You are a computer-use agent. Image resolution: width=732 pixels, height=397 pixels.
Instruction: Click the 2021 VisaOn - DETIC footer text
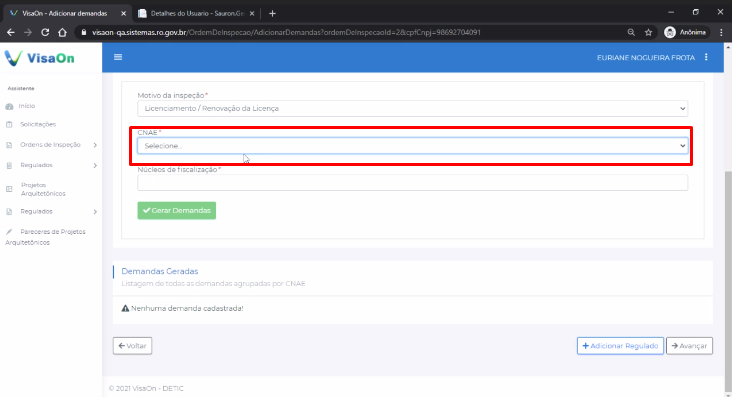click(x=146, y=388)
